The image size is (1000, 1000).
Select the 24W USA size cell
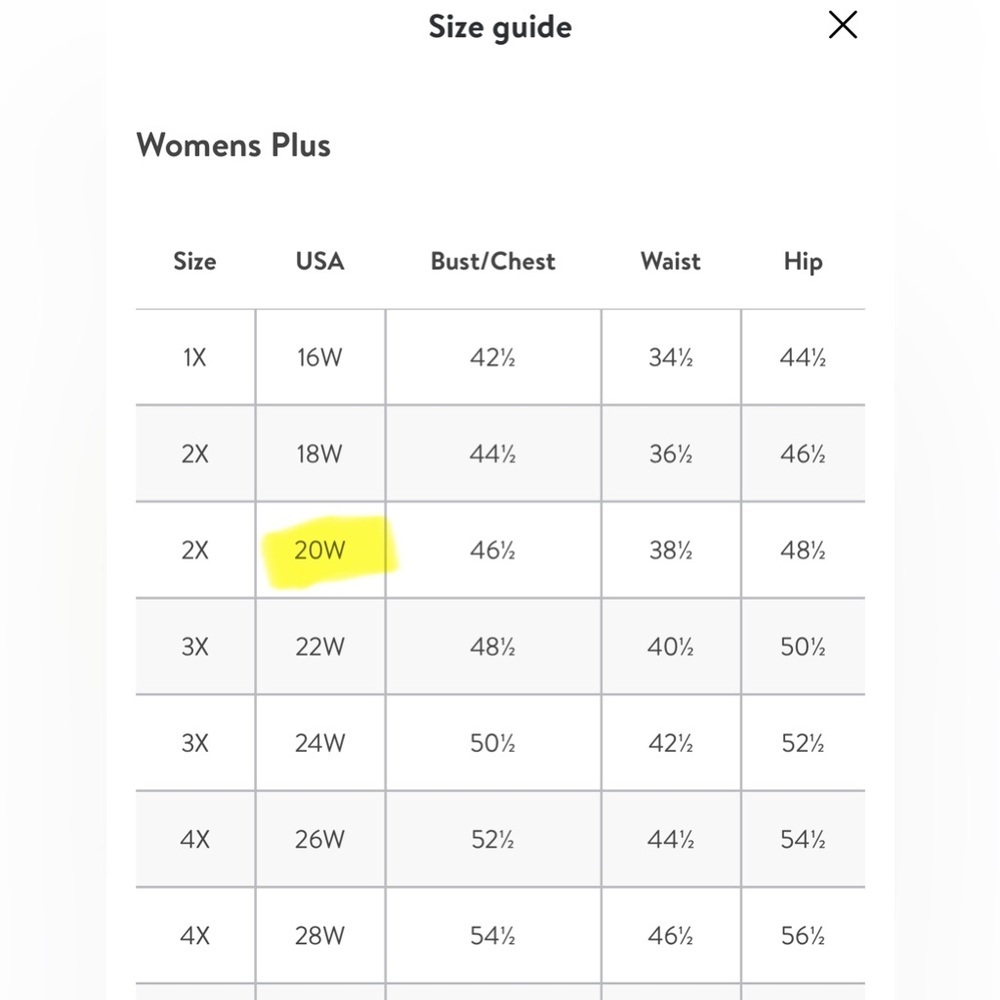tap(320, 743)
